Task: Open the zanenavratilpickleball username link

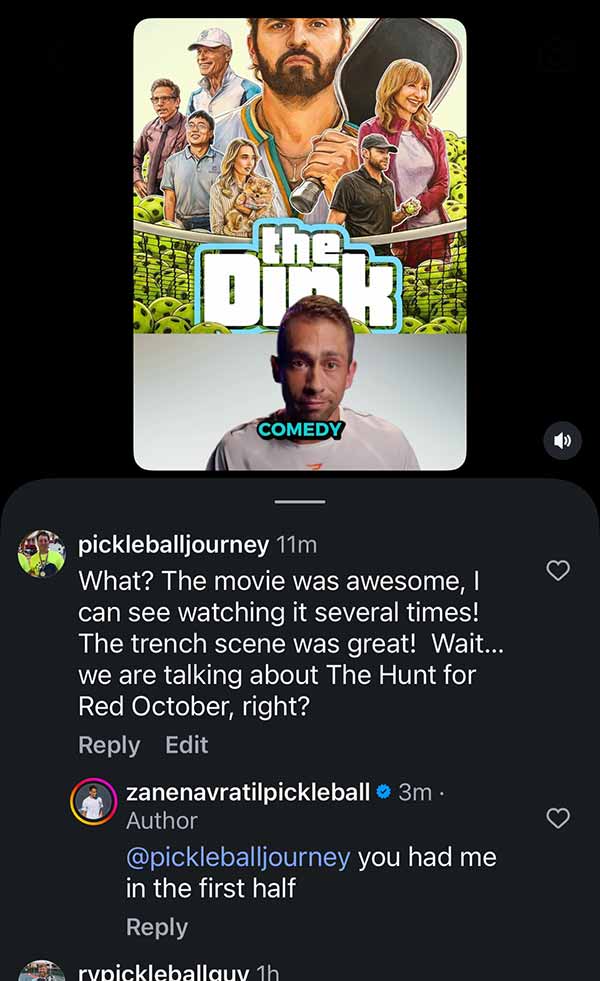Action: [248, 793]
